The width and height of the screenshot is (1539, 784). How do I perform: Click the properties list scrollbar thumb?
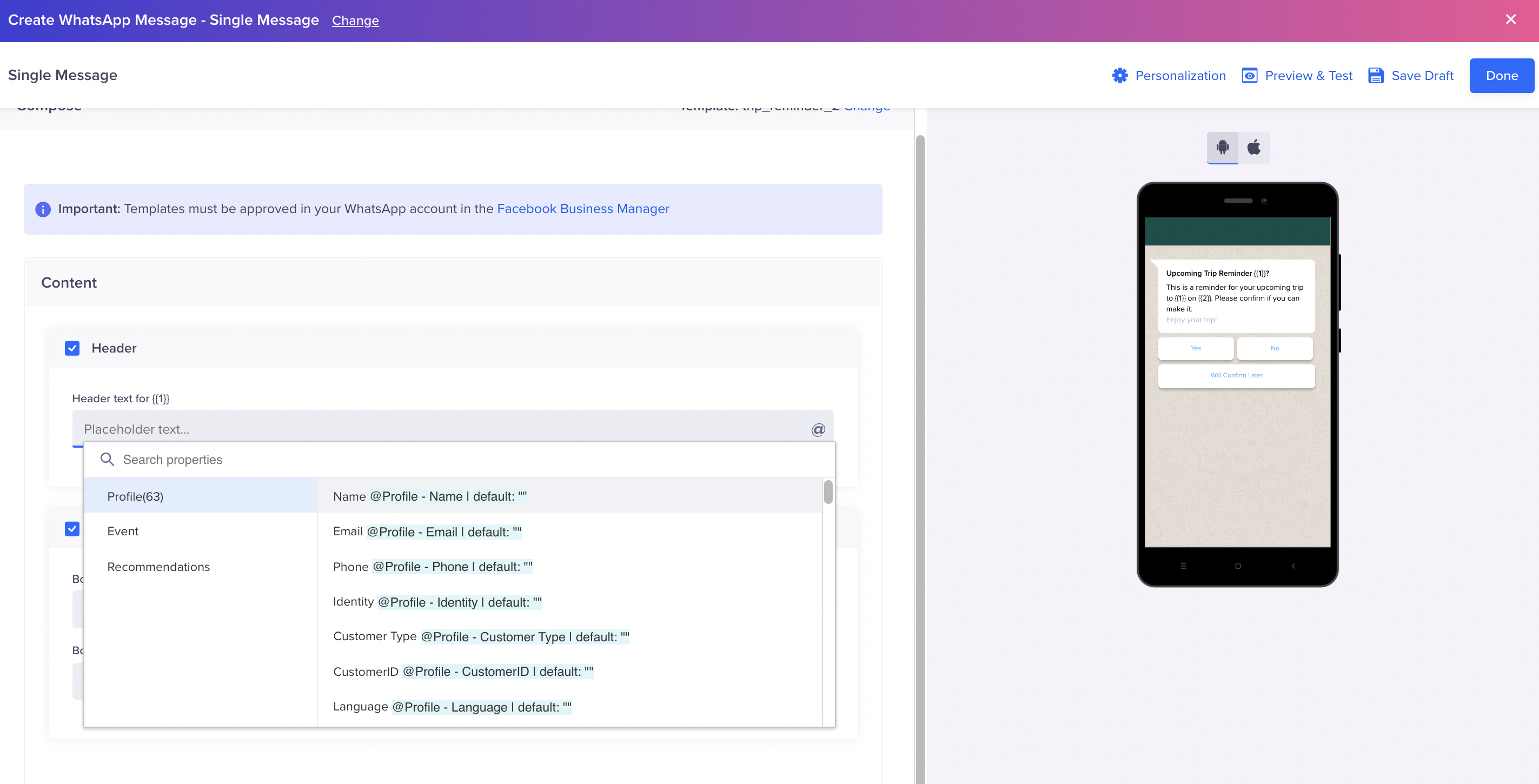828,493
